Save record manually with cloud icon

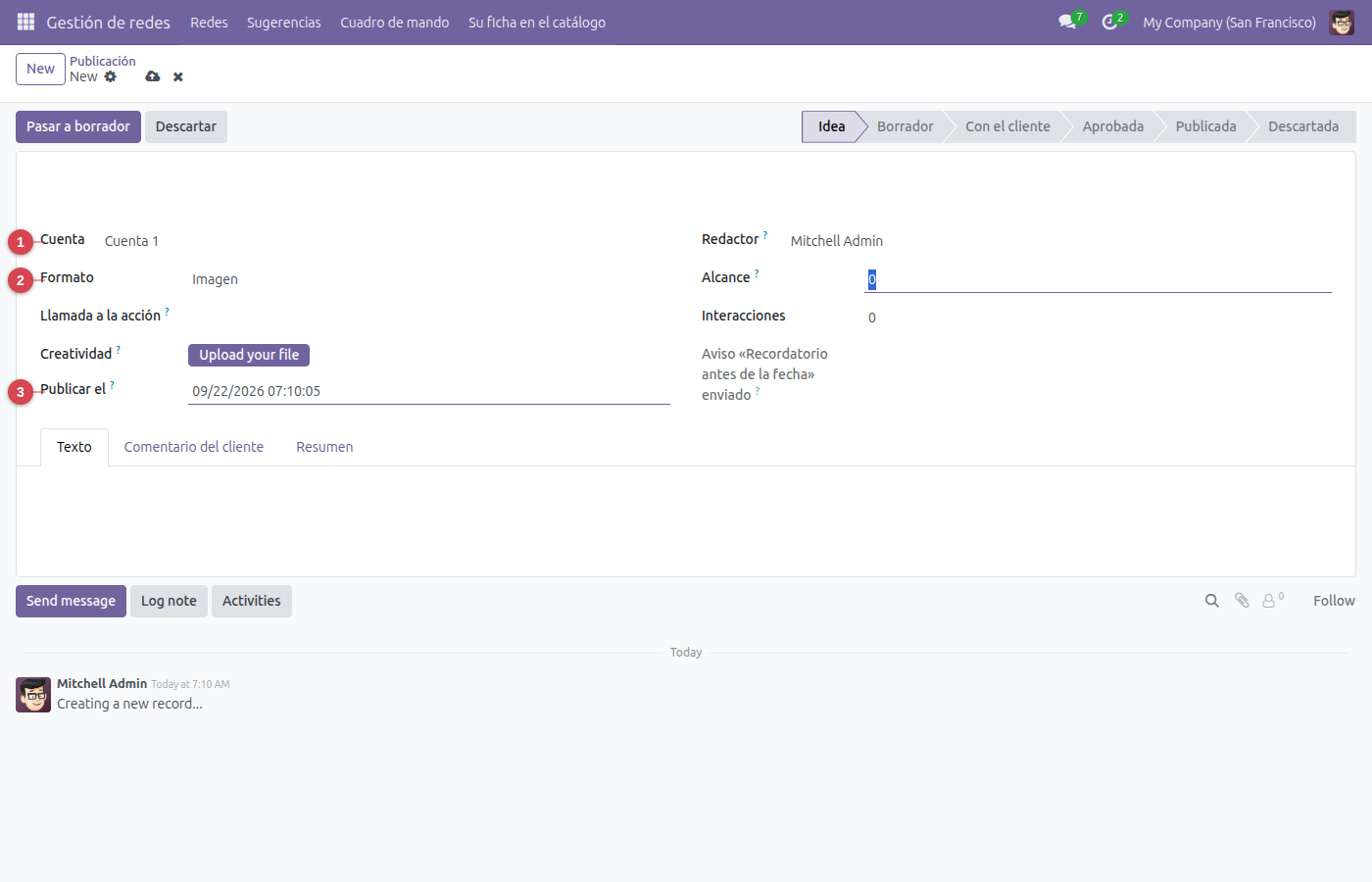coord(153,76)
